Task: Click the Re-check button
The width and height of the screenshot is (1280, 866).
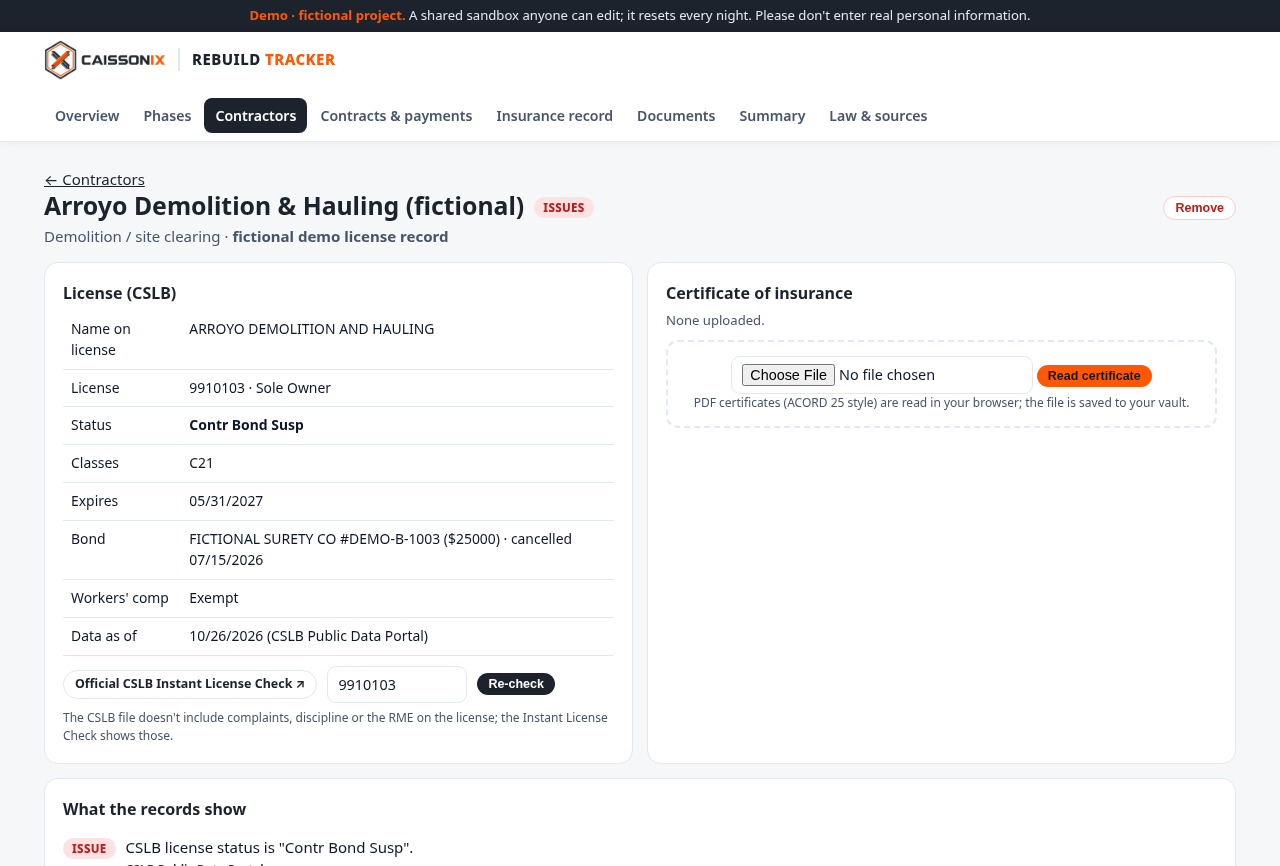Action: [x=516, y=684]
